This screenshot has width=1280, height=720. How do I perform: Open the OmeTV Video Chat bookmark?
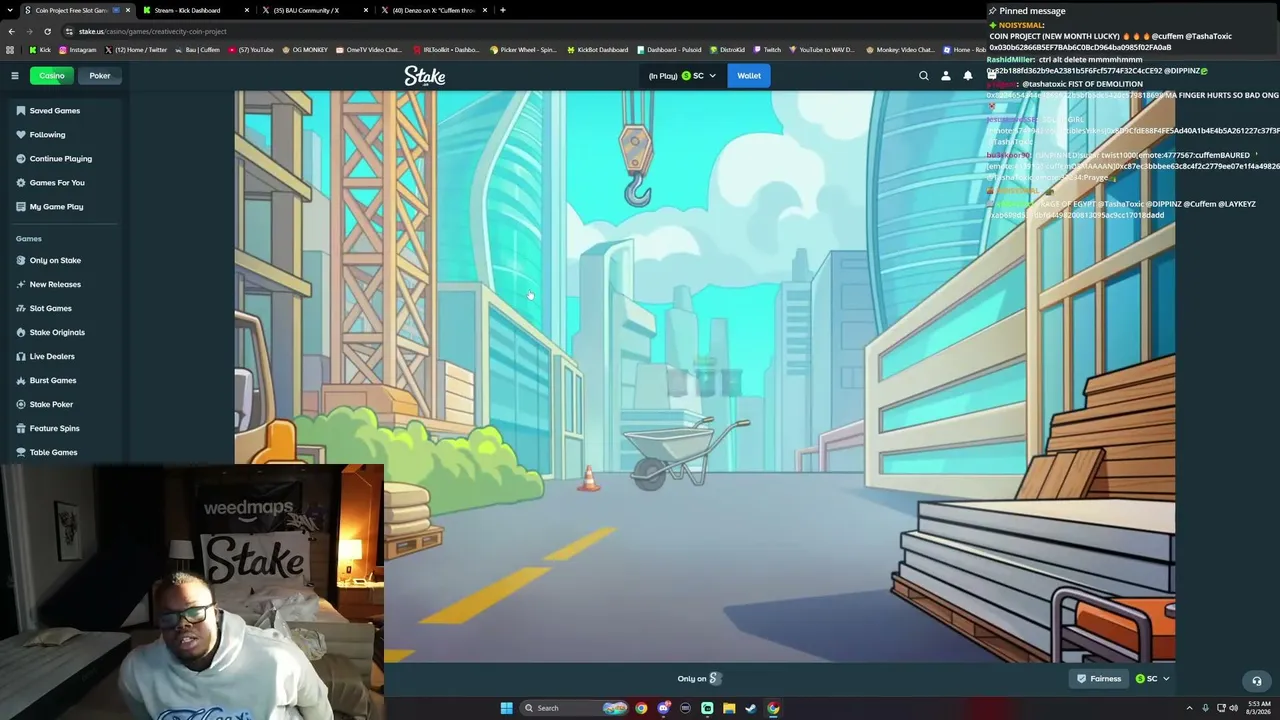(x=369, y=49)
